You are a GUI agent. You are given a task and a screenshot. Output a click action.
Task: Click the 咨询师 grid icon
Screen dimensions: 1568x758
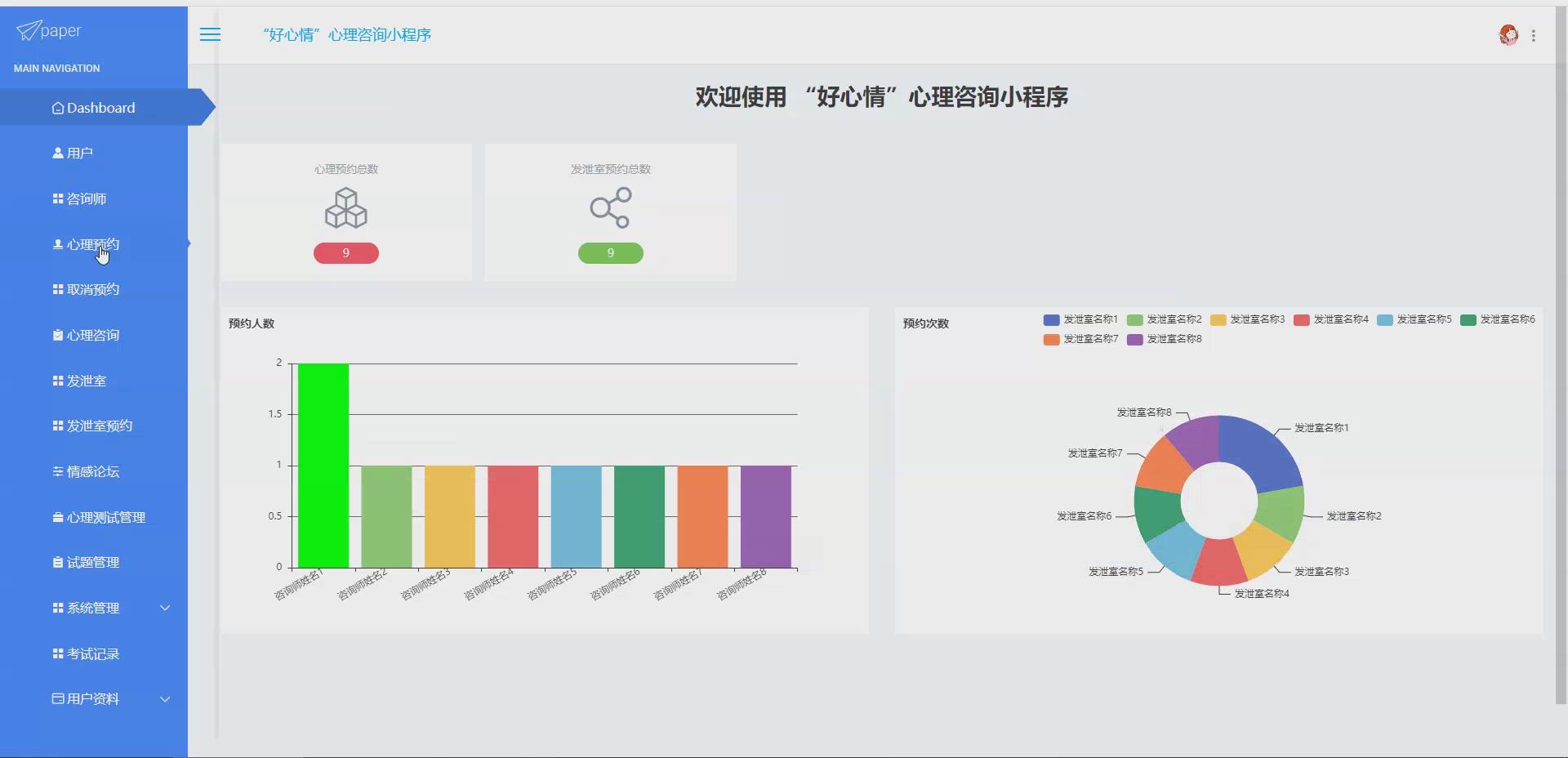pos(58,198)
